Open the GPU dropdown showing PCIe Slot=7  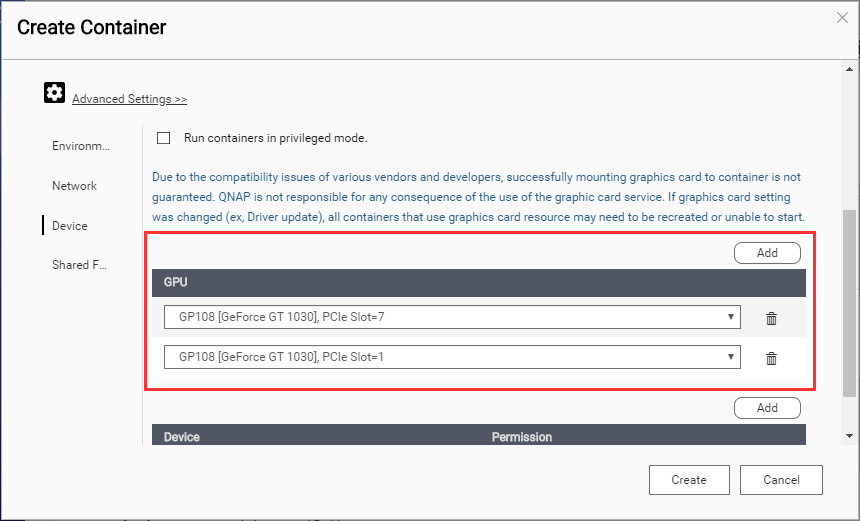452,318
